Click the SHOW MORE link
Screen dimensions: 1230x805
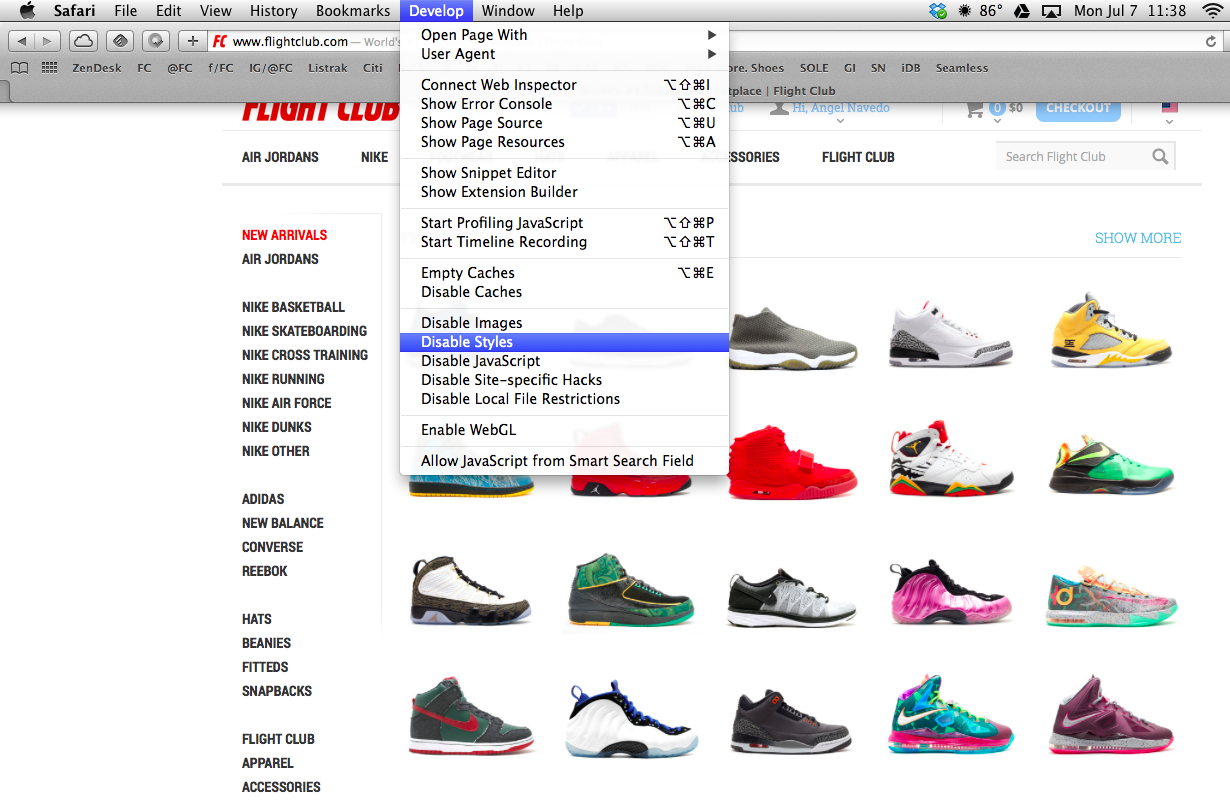[1138, 238]
